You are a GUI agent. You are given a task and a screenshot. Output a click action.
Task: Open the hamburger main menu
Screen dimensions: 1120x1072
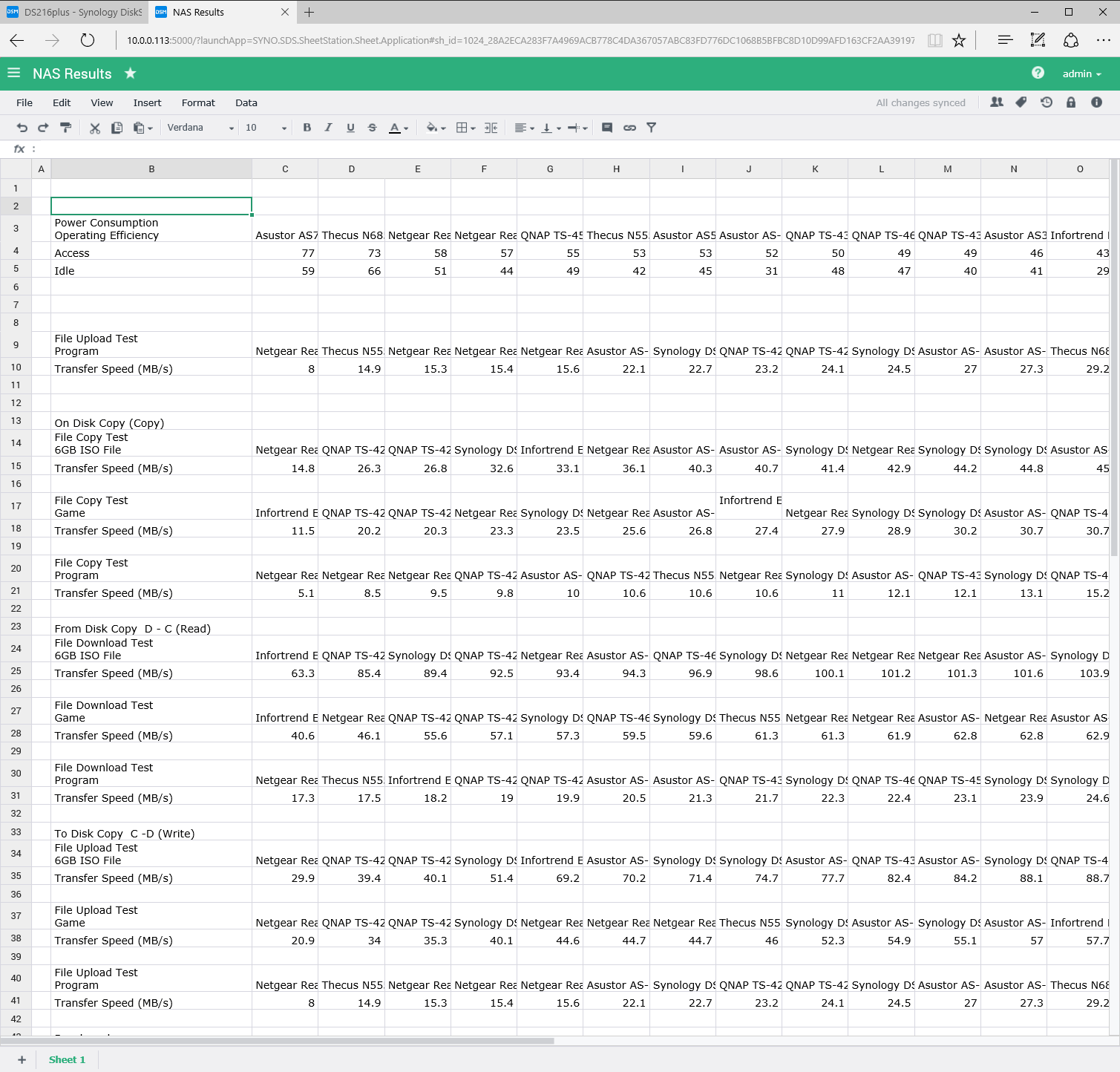(14, 73)
